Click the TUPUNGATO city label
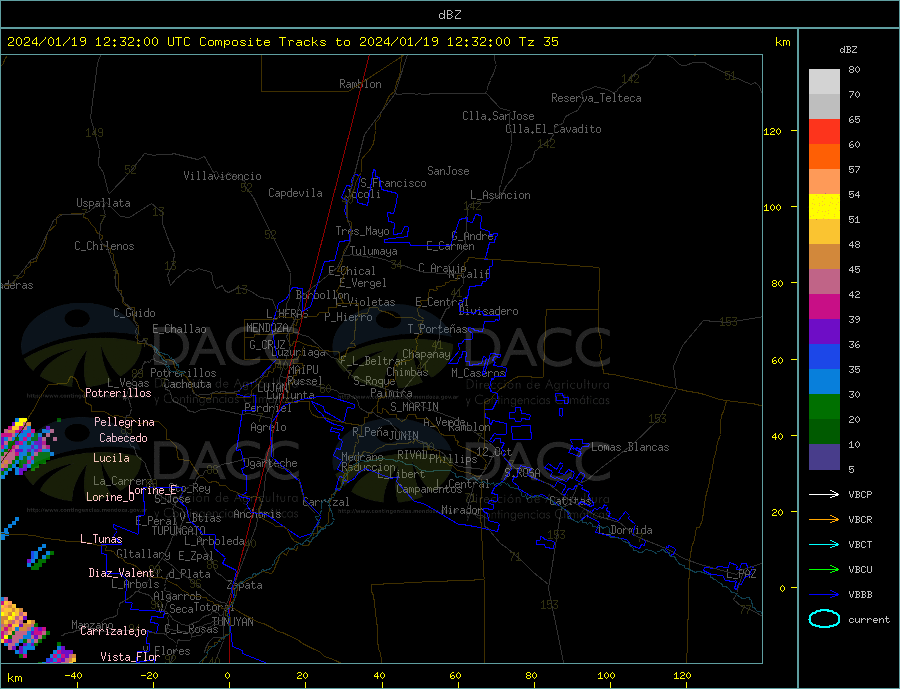Viewport: 900px width, 689px height. (x=178, y=531)
